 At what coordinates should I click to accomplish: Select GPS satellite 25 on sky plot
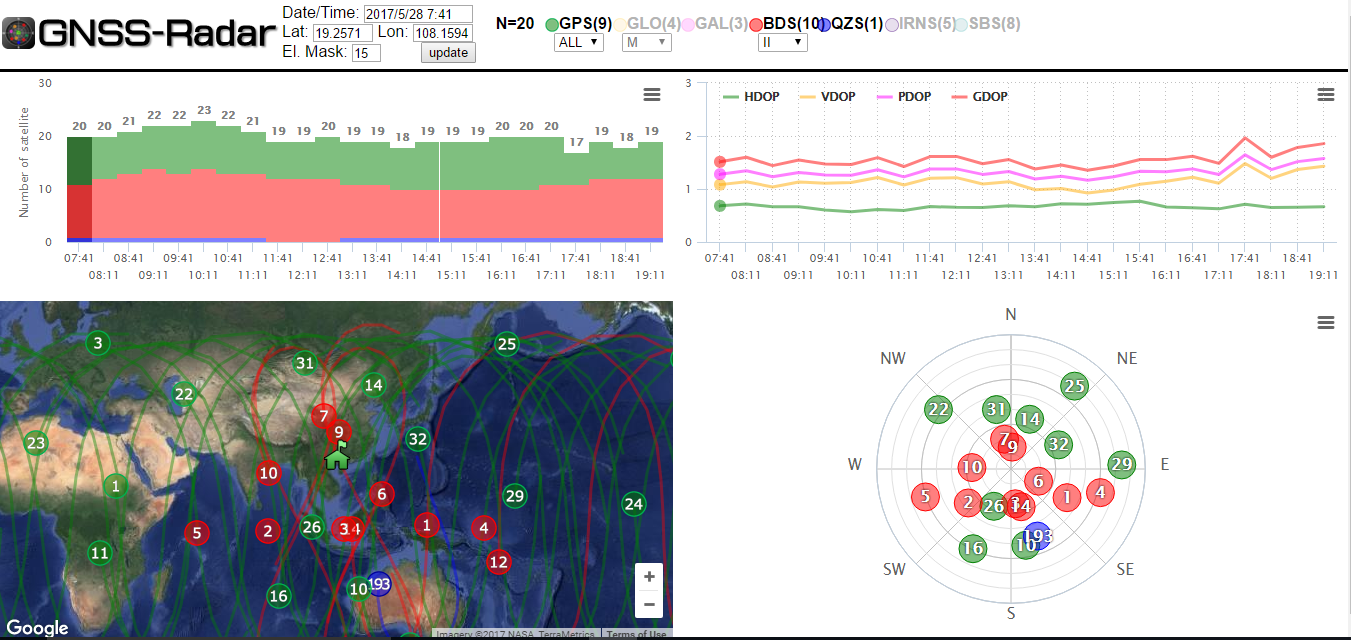(x=1074, y=386)
